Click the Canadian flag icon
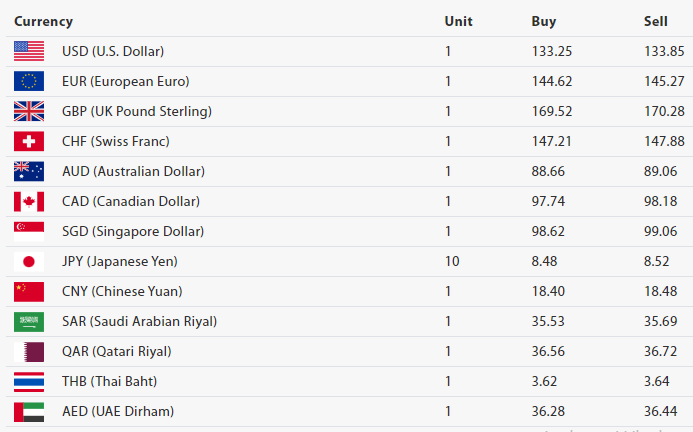The image size is (693, 432). [x=29, y=201]
